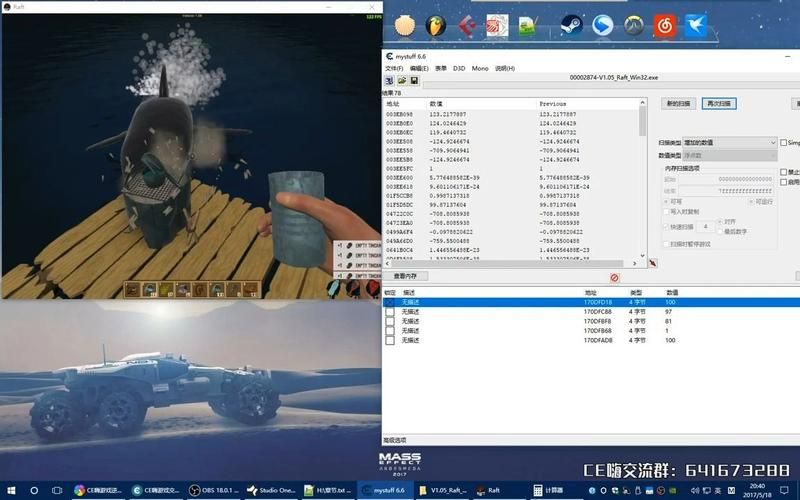Image resolution: width=800 pixels, height=500 pixels.
Task: Click the floppy disk save icon in mystuff
Action: (414, 81)
